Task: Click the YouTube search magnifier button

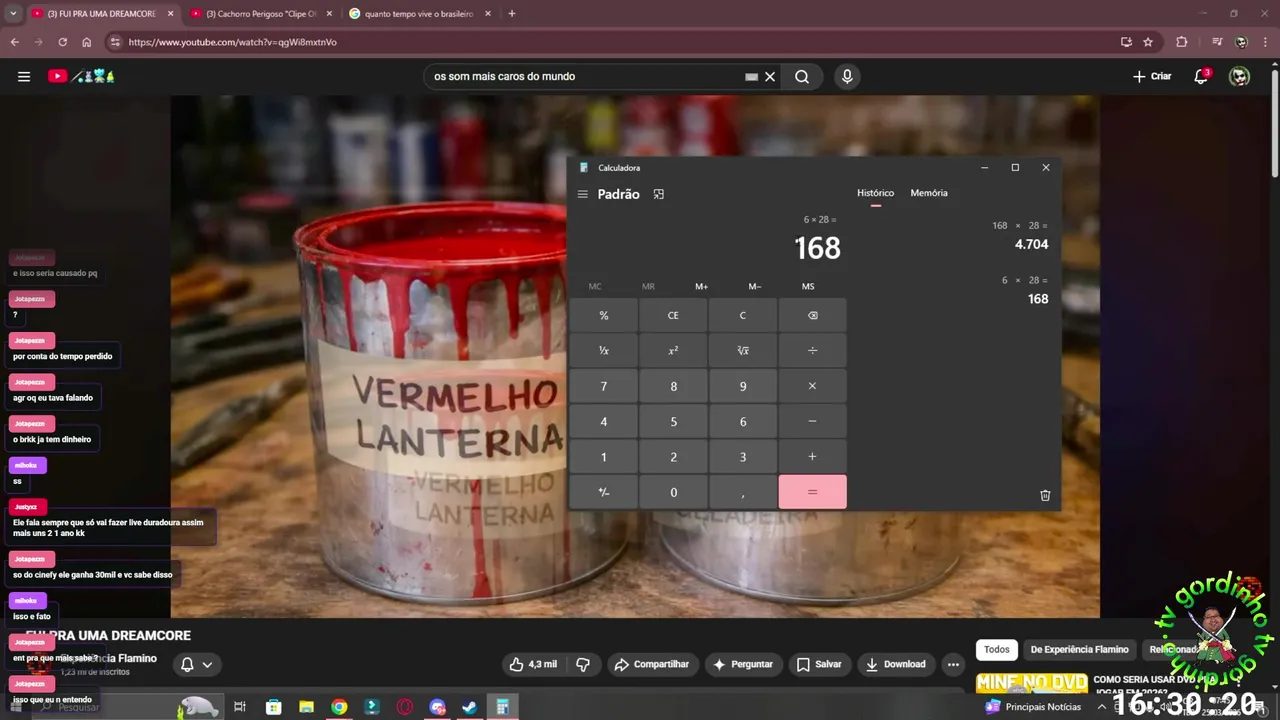Action: coord(802,76)
